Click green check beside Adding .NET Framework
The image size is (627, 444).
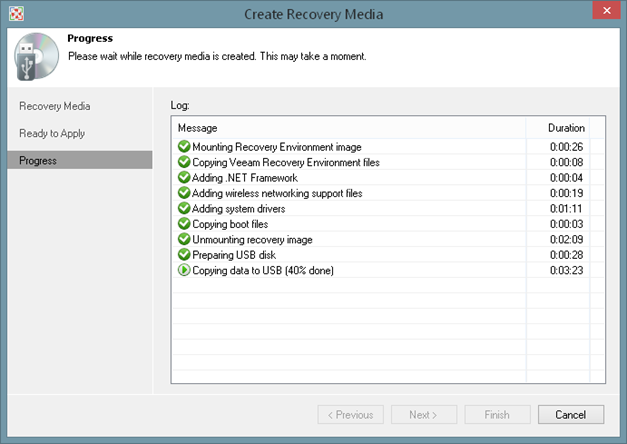pyautogui.click(x=184, y=178)
